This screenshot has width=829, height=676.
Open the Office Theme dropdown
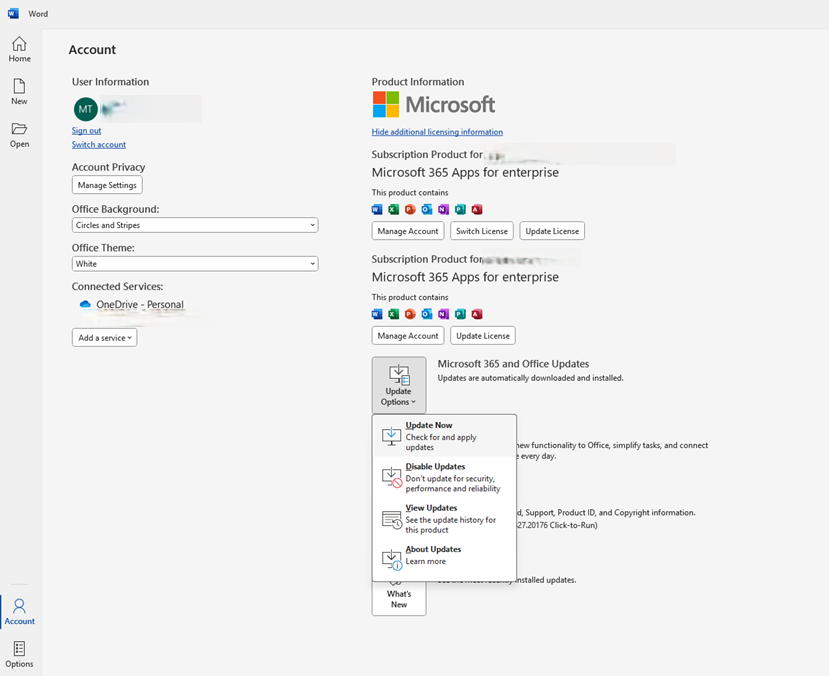coord(195,264)
